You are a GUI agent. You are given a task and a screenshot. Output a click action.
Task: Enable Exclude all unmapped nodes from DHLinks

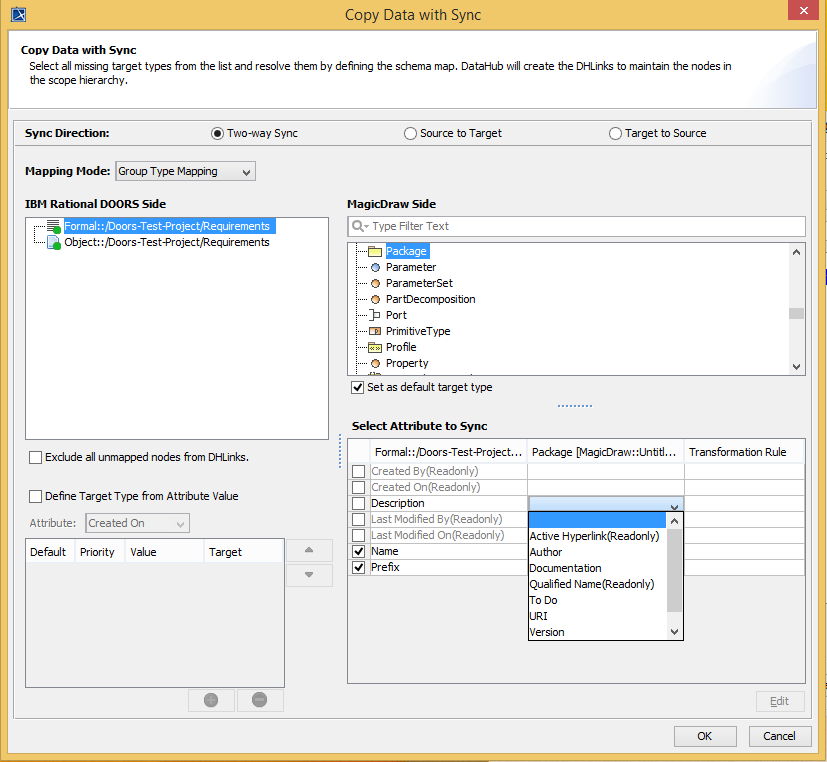click(36, 458)
